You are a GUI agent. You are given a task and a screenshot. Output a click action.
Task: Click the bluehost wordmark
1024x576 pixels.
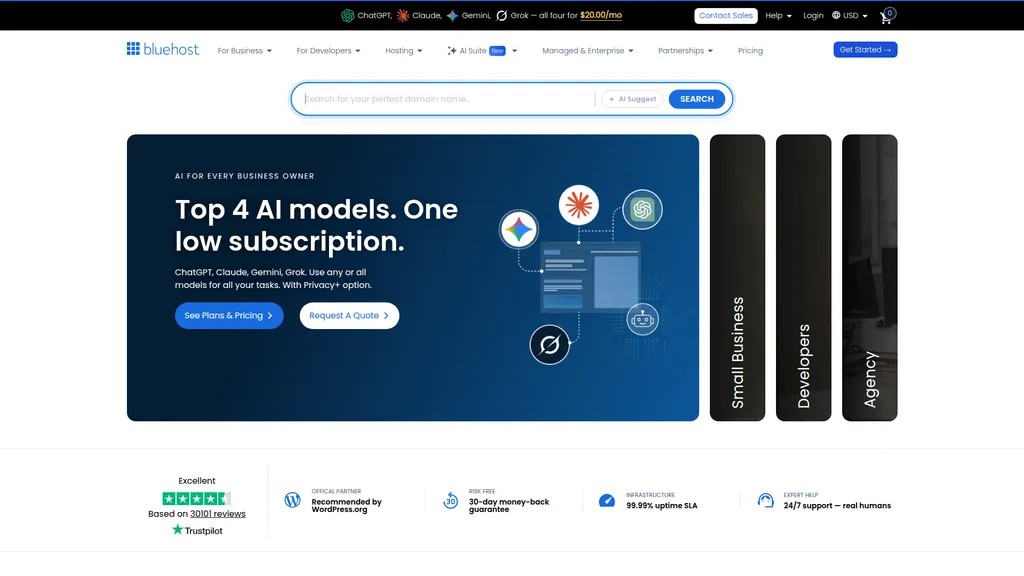click(171, 49)
